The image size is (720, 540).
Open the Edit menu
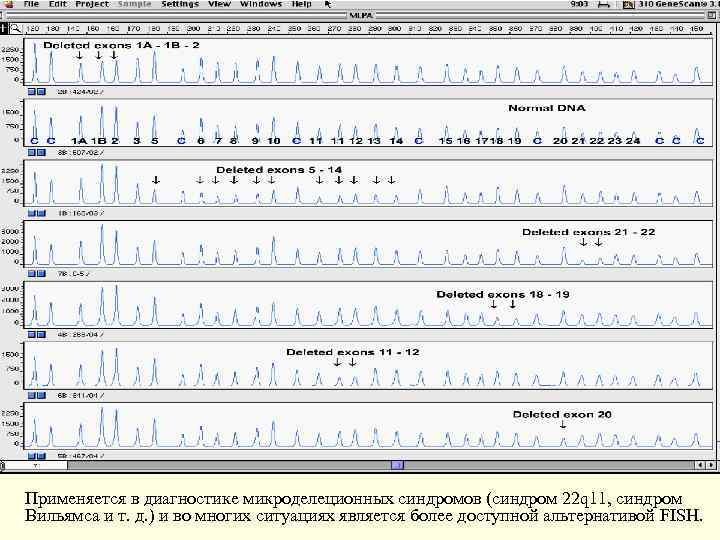[x=58, y=4]
